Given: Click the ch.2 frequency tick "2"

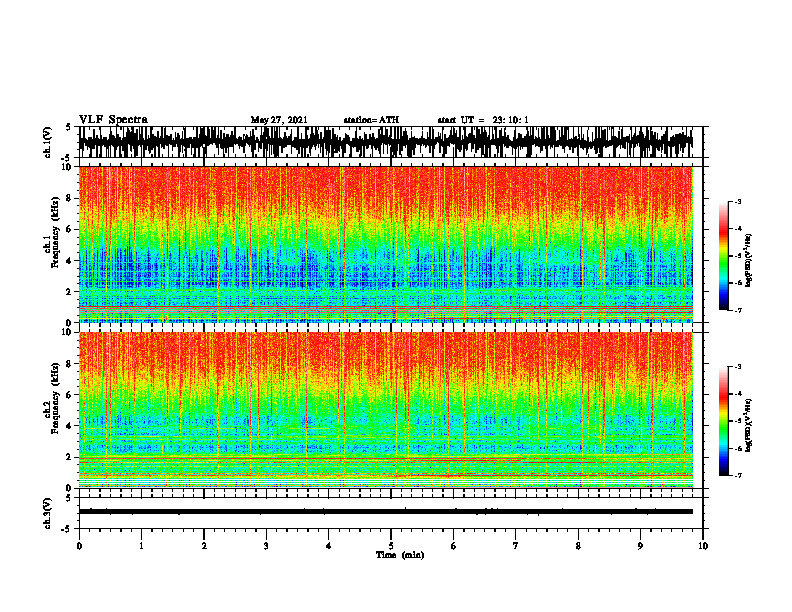Looking at the screenshot, I should point(69,457).
